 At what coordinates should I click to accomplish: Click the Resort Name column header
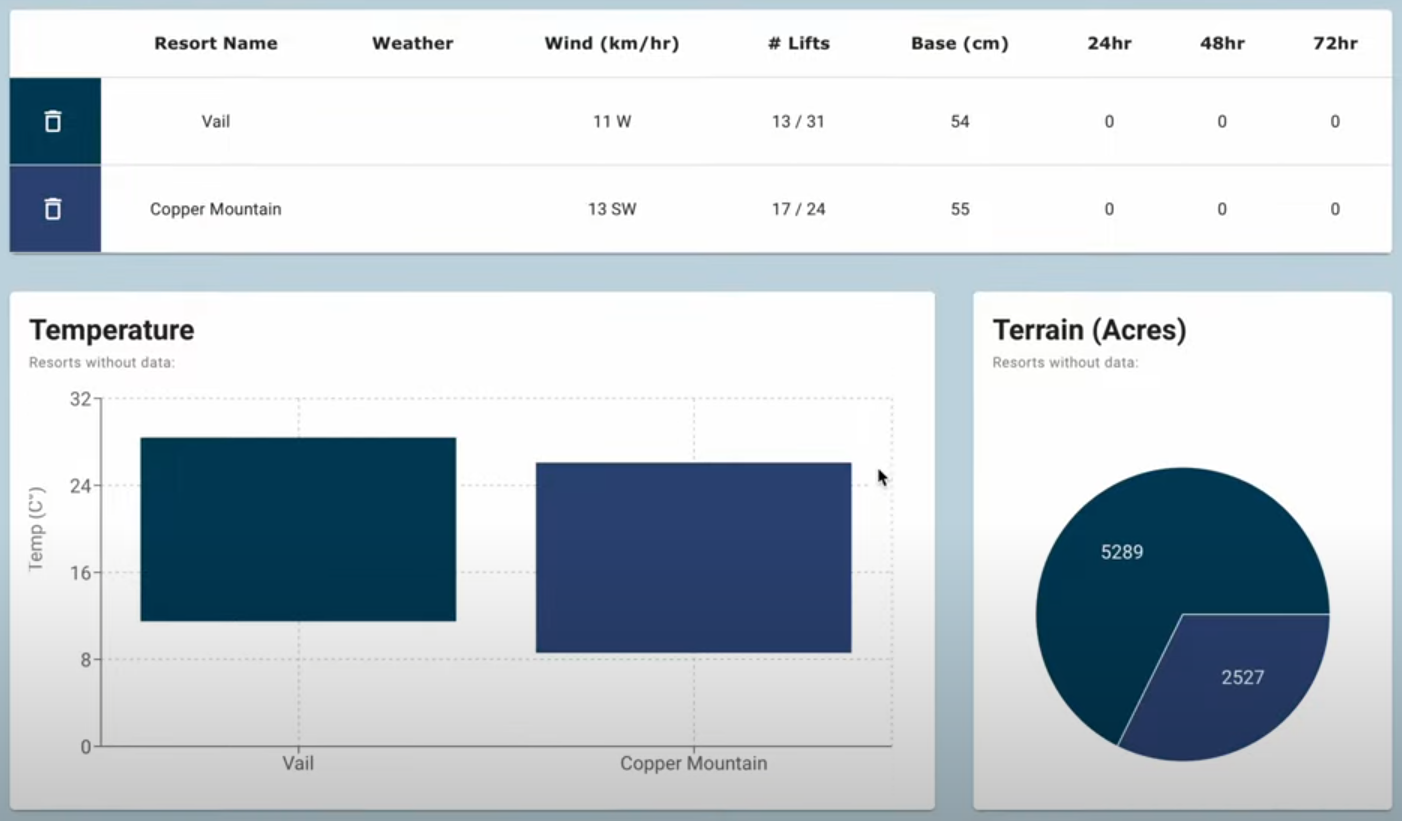[216, 43]
